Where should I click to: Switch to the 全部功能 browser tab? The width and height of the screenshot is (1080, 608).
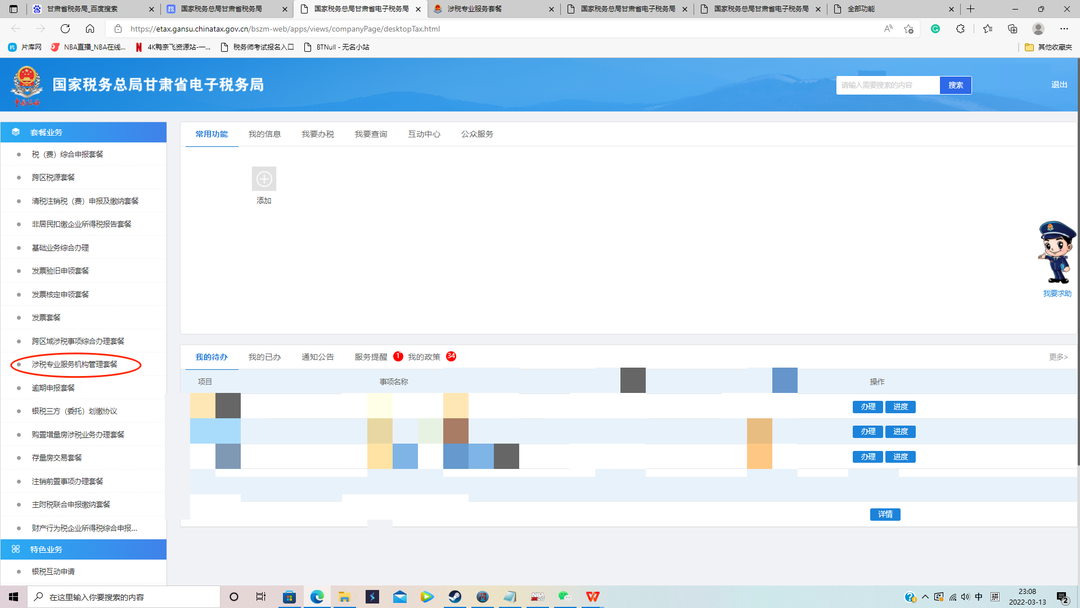pyautogui.click(x=893, y=9)
